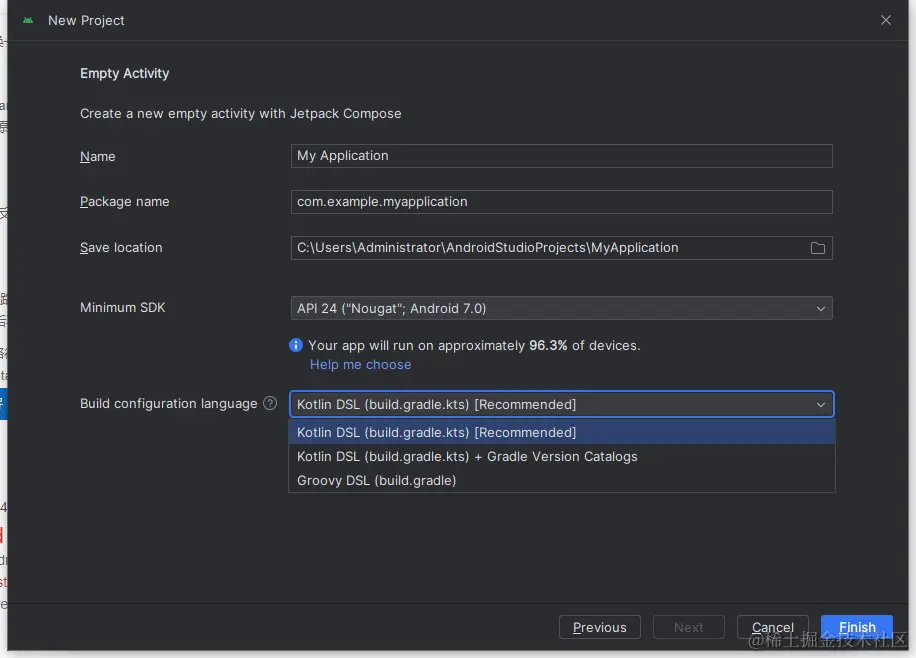Open the Help me choose link
This screenshot has width=916, height=658.
pos(360,365)
